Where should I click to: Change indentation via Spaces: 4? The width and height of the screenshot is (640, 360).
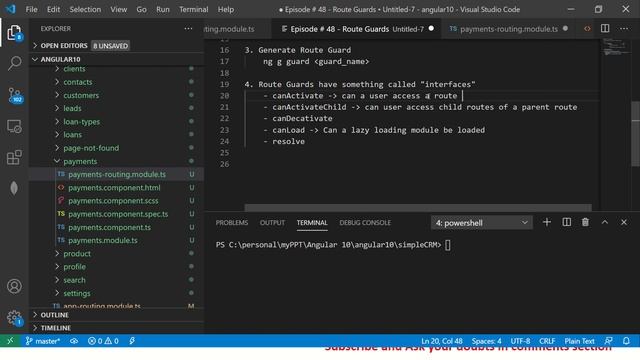[487, 341]
